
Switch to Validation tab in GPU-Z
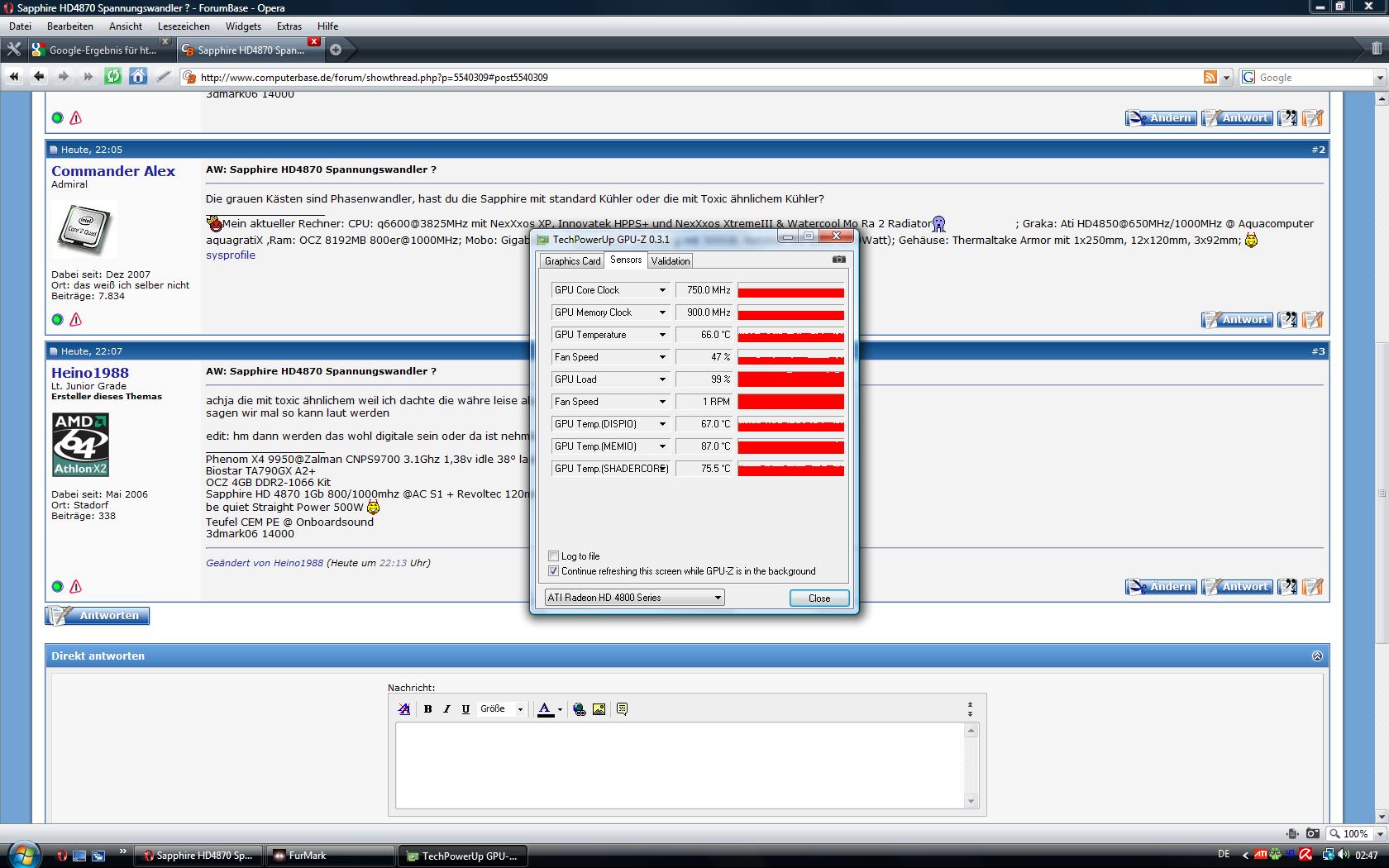[x=671, y=261]
